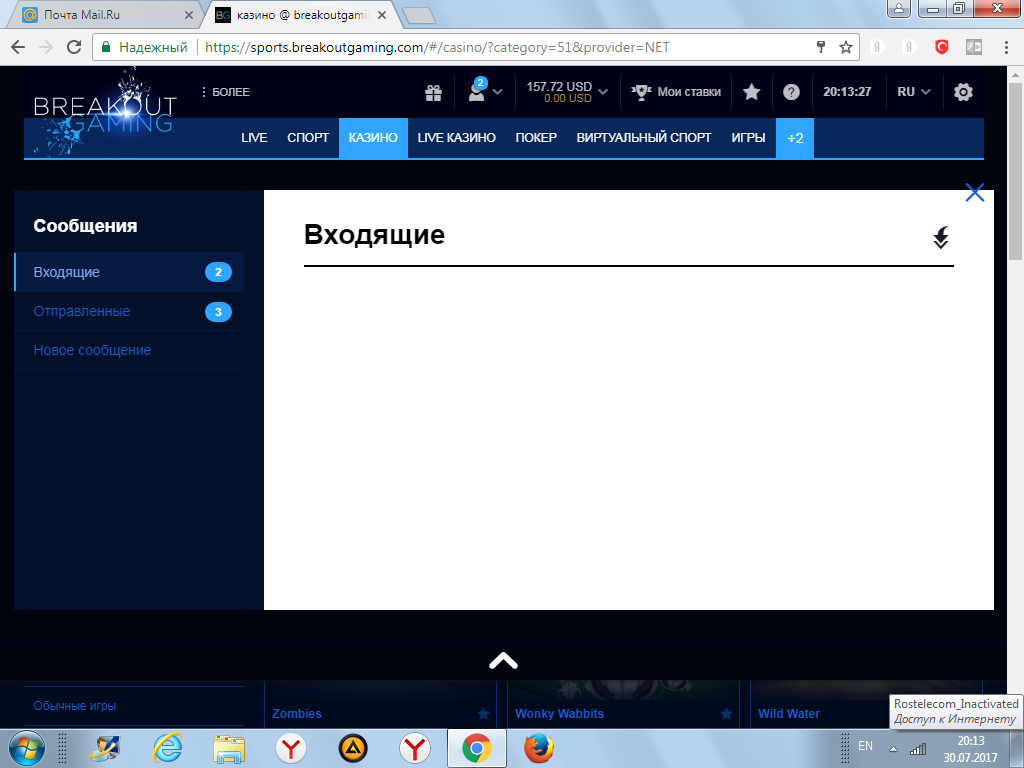Bookmark this page with star
Screen dimensions: 1024x768
click(x=846, y=47)
